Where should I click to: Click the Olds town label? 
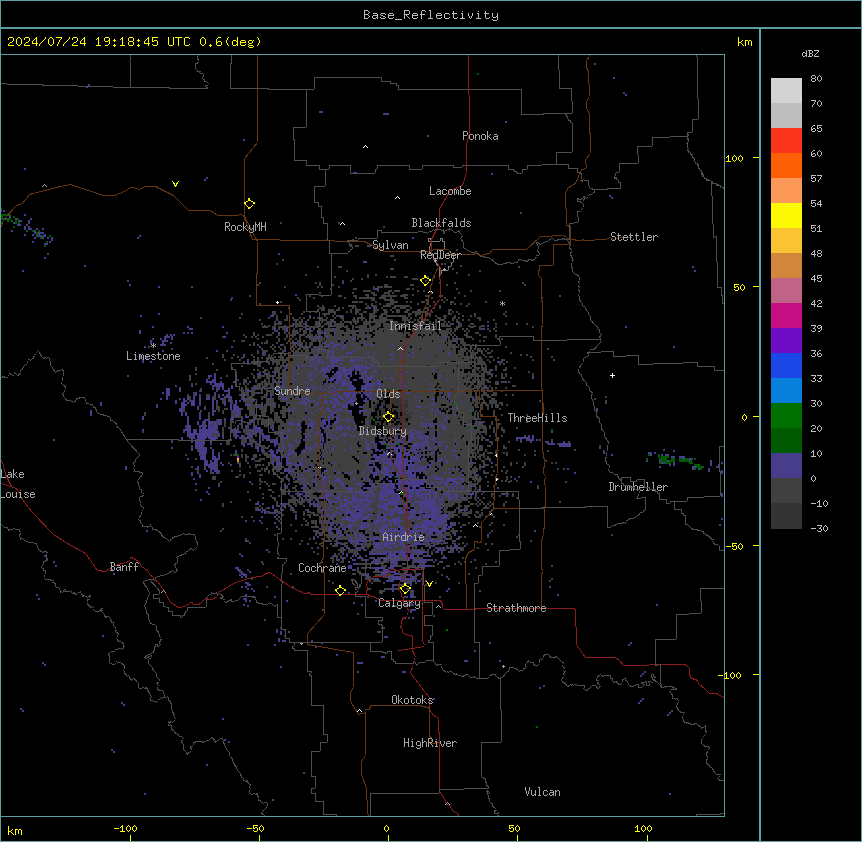[x=388, y=394]
